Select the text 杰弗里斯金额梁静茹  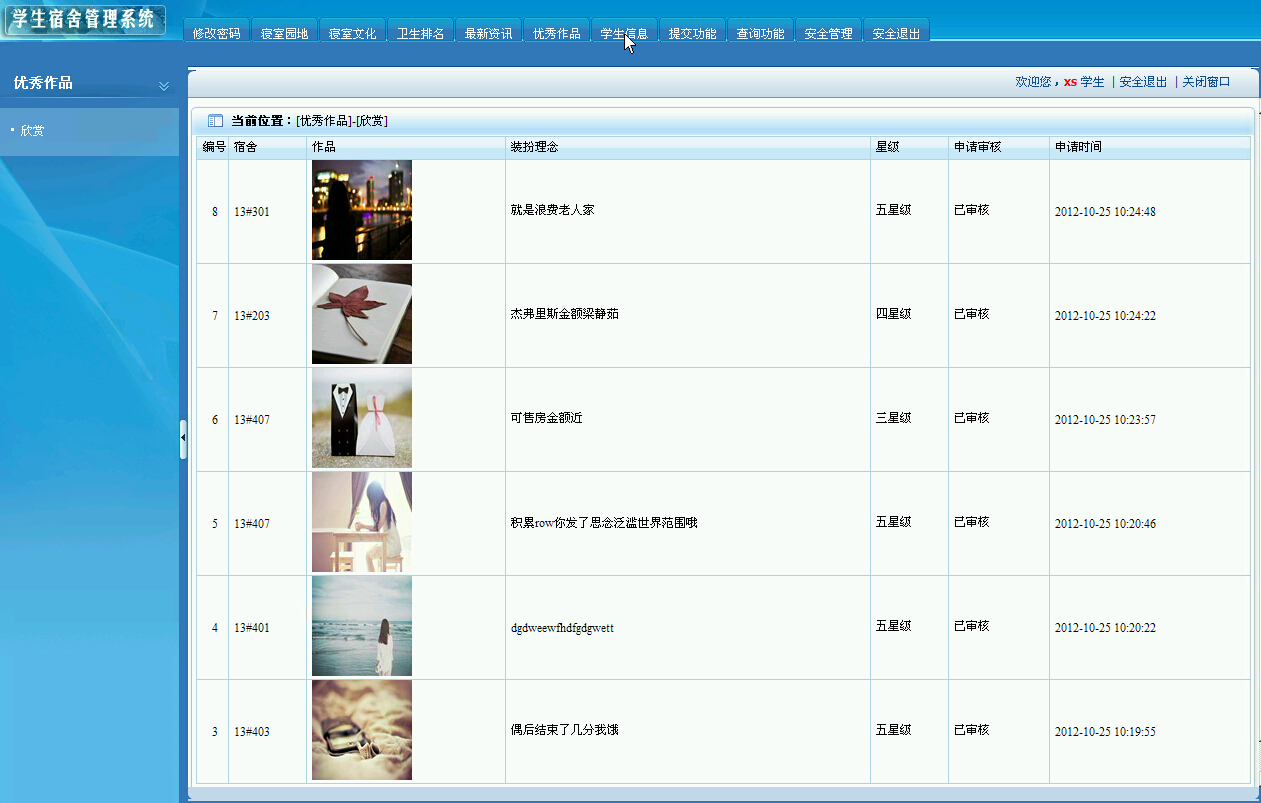564,314
